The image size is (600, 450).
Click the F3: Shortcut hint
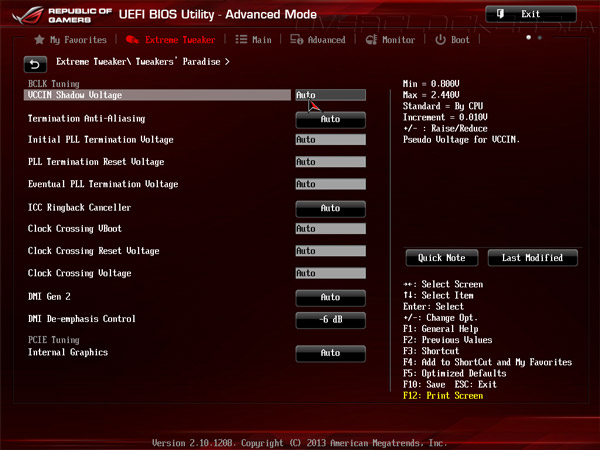click(x=431, y=351)
